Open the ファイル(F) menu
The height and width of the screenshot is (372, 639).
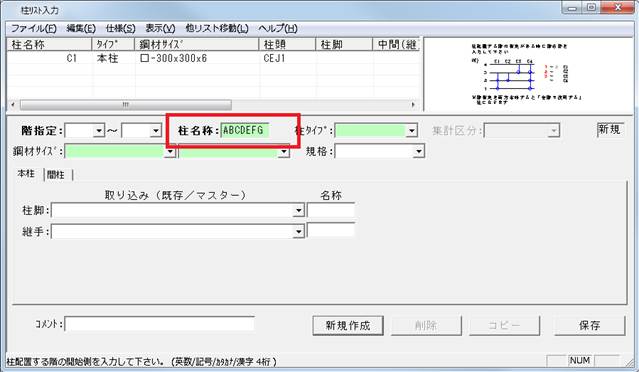tap(33, 28)
